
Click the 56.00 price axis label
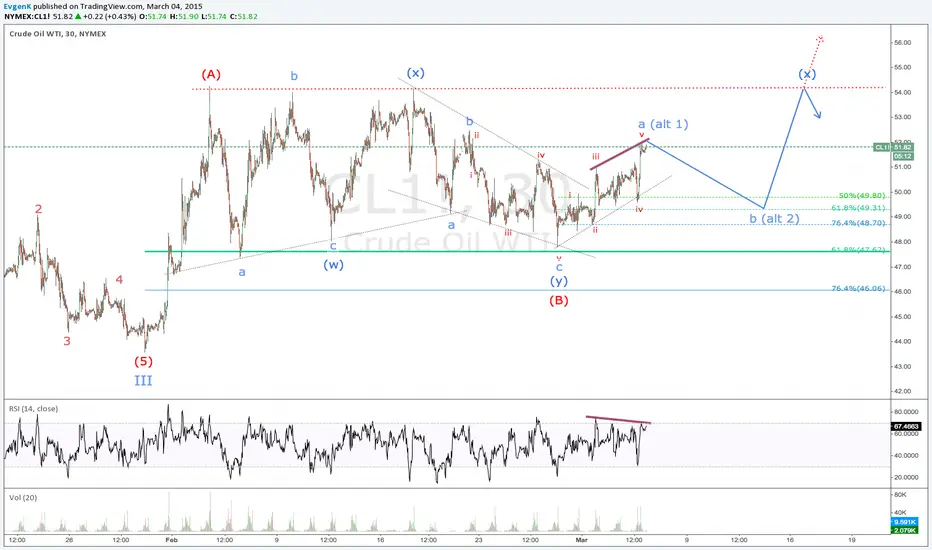point(902,43)
